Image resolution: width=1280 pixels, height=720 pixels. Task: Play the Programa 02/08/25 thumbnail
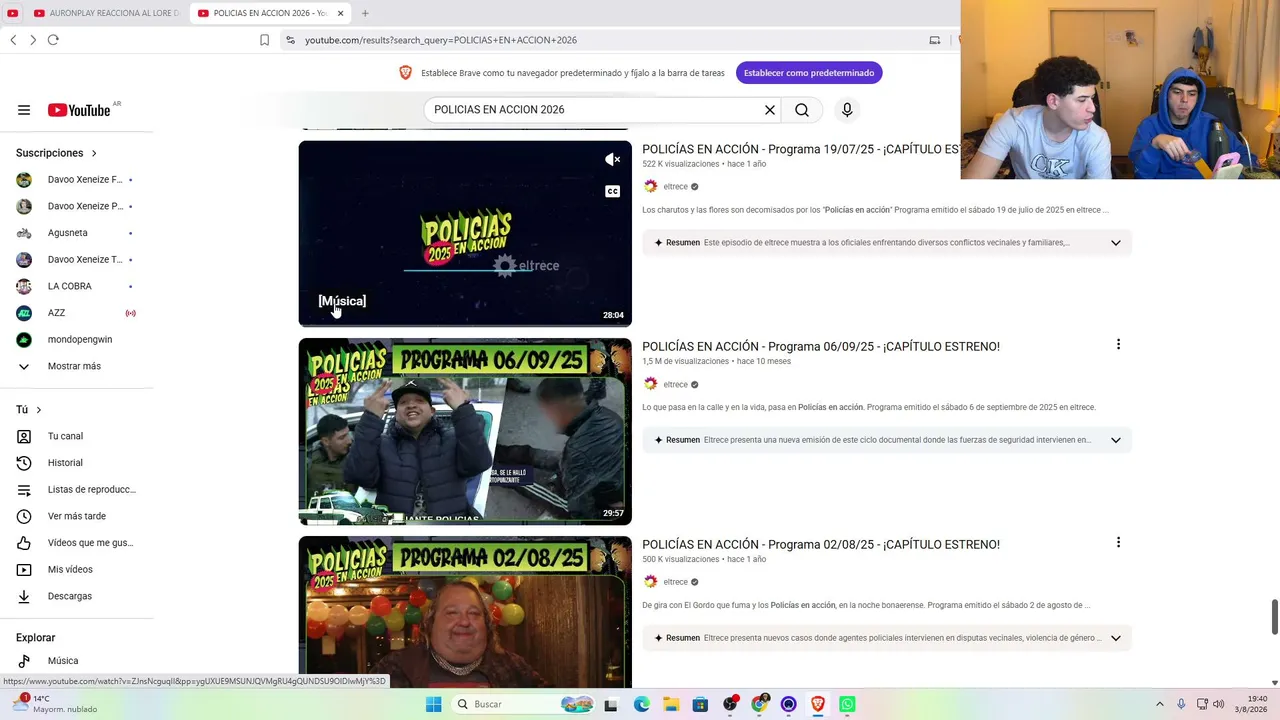tap(465, 612)
